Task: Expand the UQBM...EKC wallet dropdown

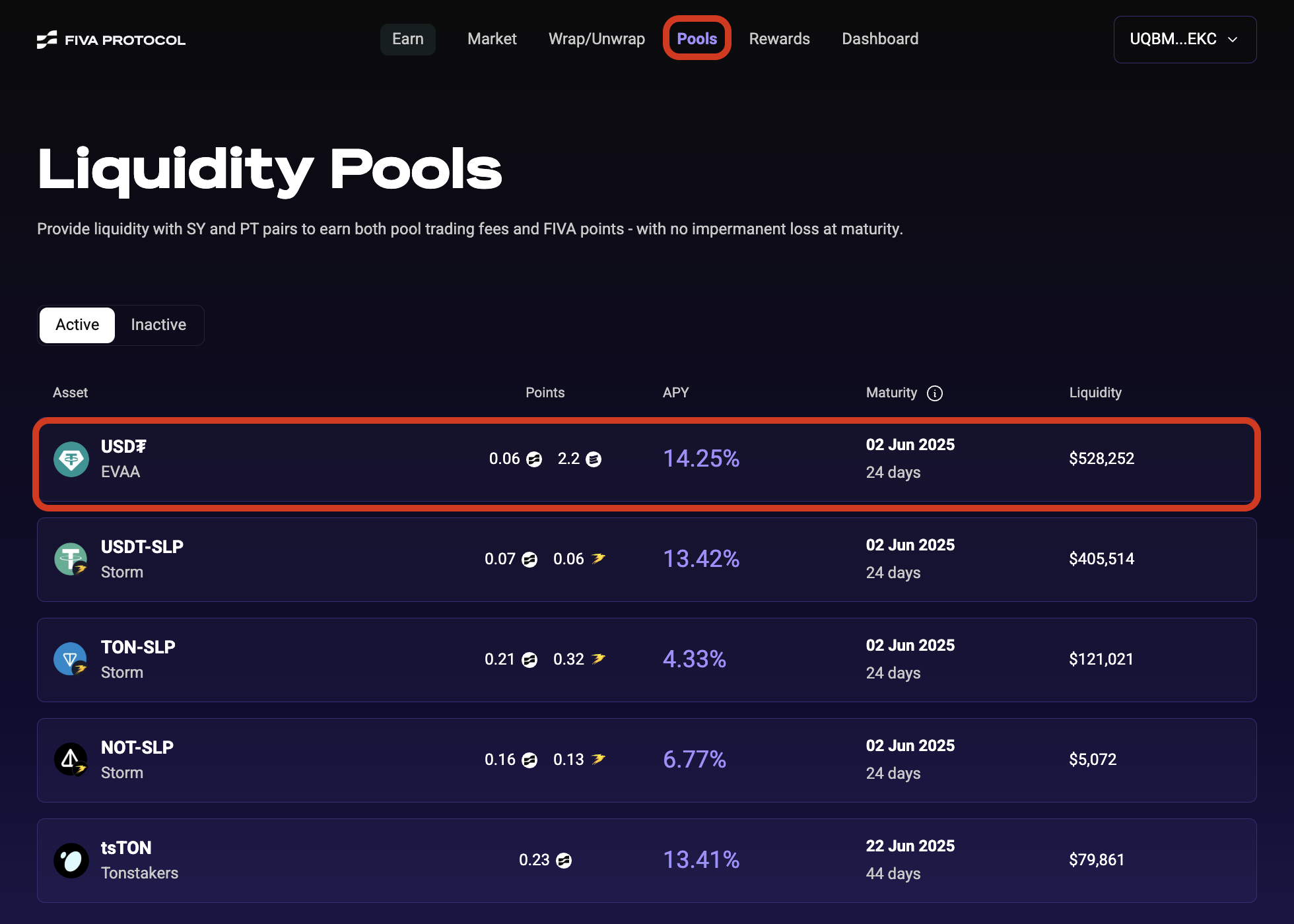Action: [1184, 40]
